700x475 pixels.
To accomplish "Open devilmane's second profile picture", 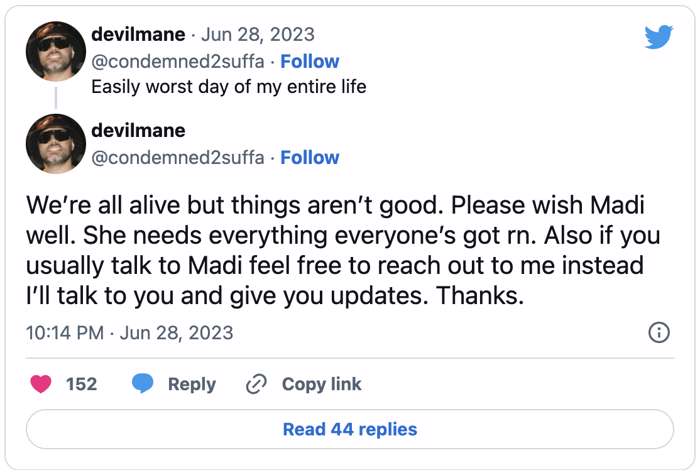I will 56,143.
